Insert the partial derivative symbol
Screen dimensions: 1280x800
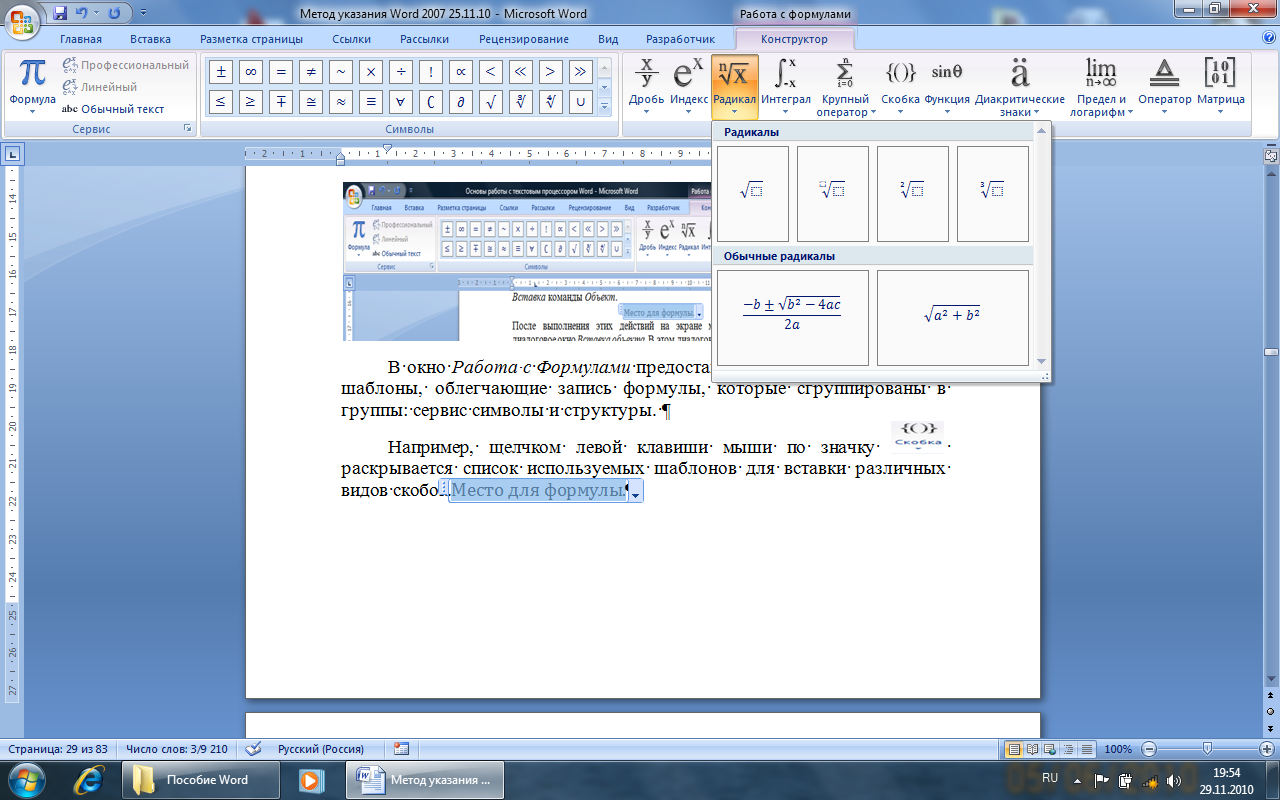point(461,102)
